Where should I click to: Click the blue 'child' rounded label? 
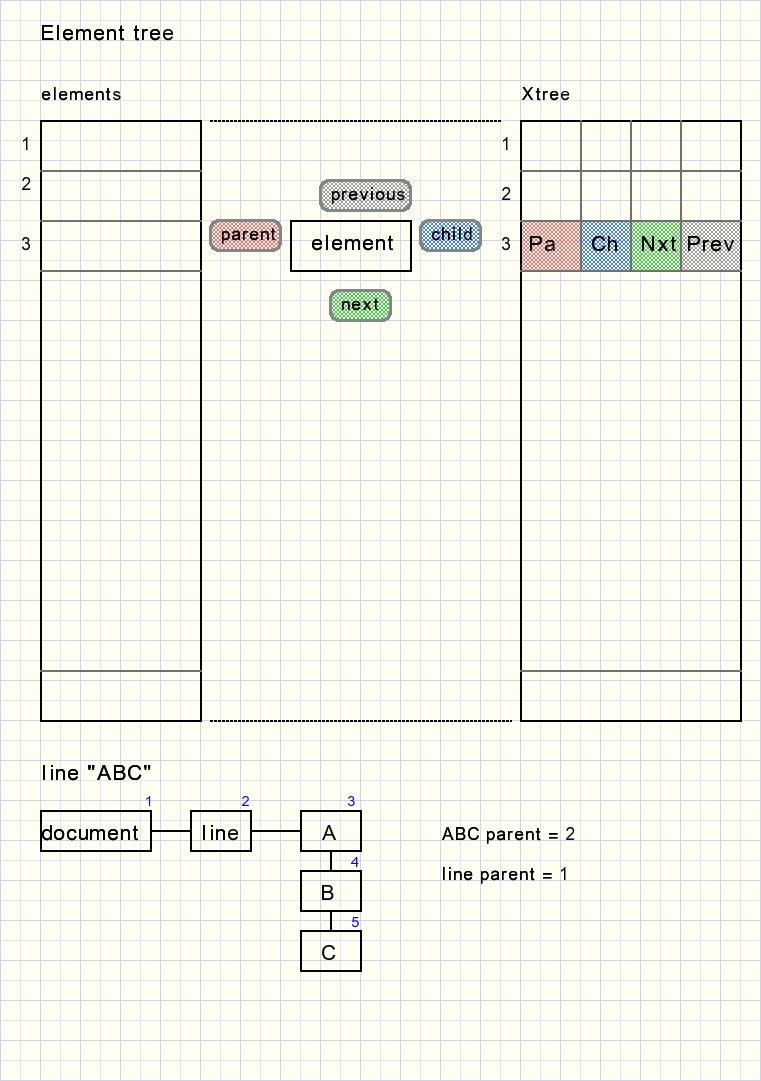click(x=450, y=235)
